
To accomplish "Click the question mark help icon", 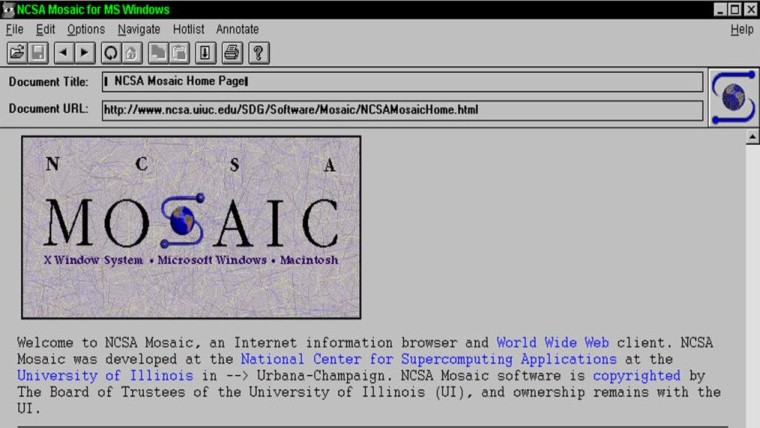I will click(258, 52).
